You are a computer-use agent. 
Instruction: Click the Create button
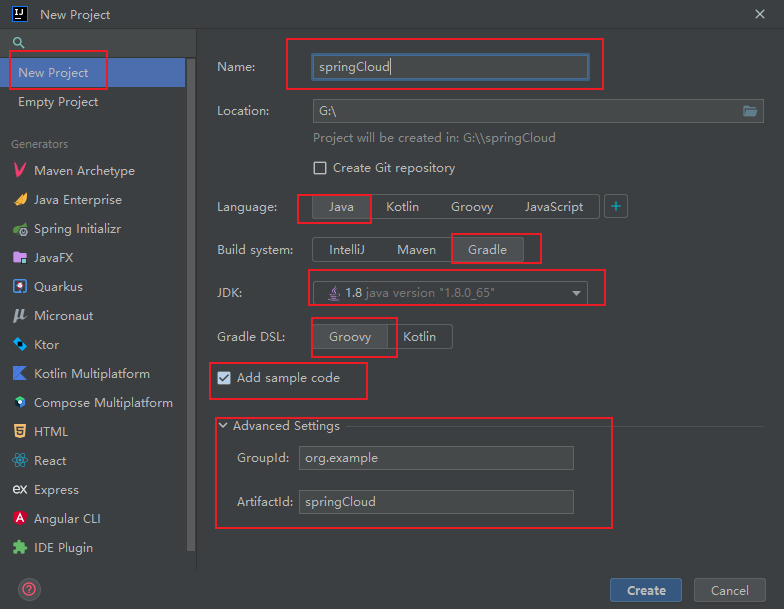tap(646, 590)
